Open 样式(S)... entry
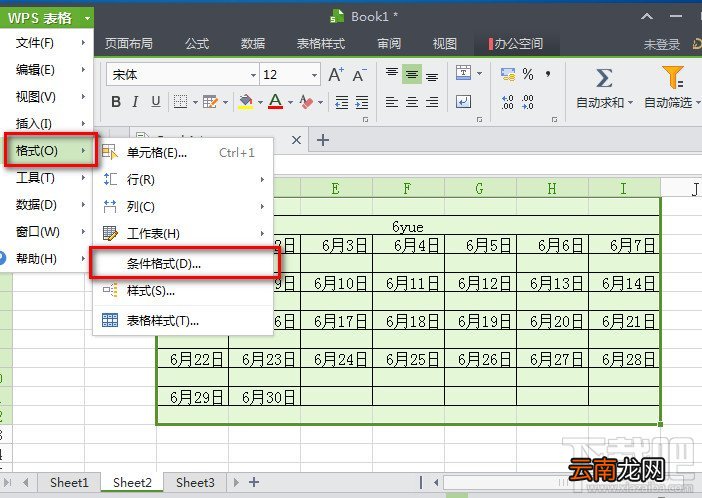 point(183,291)
